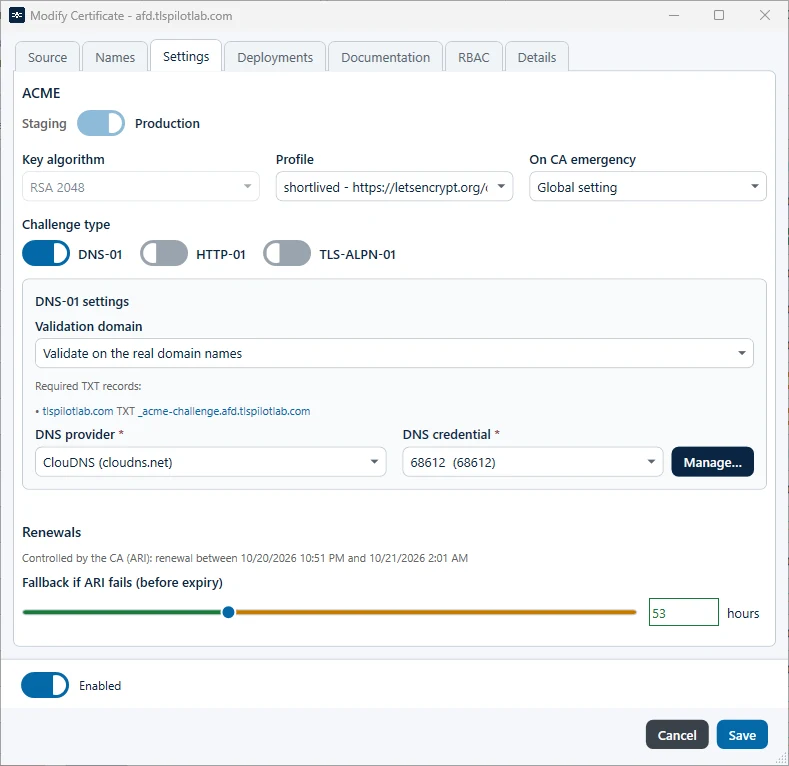Toggle the Staging/Production switch
This screenshot has width=789, height=766.
pyautogui.click(x=101, y=123)
